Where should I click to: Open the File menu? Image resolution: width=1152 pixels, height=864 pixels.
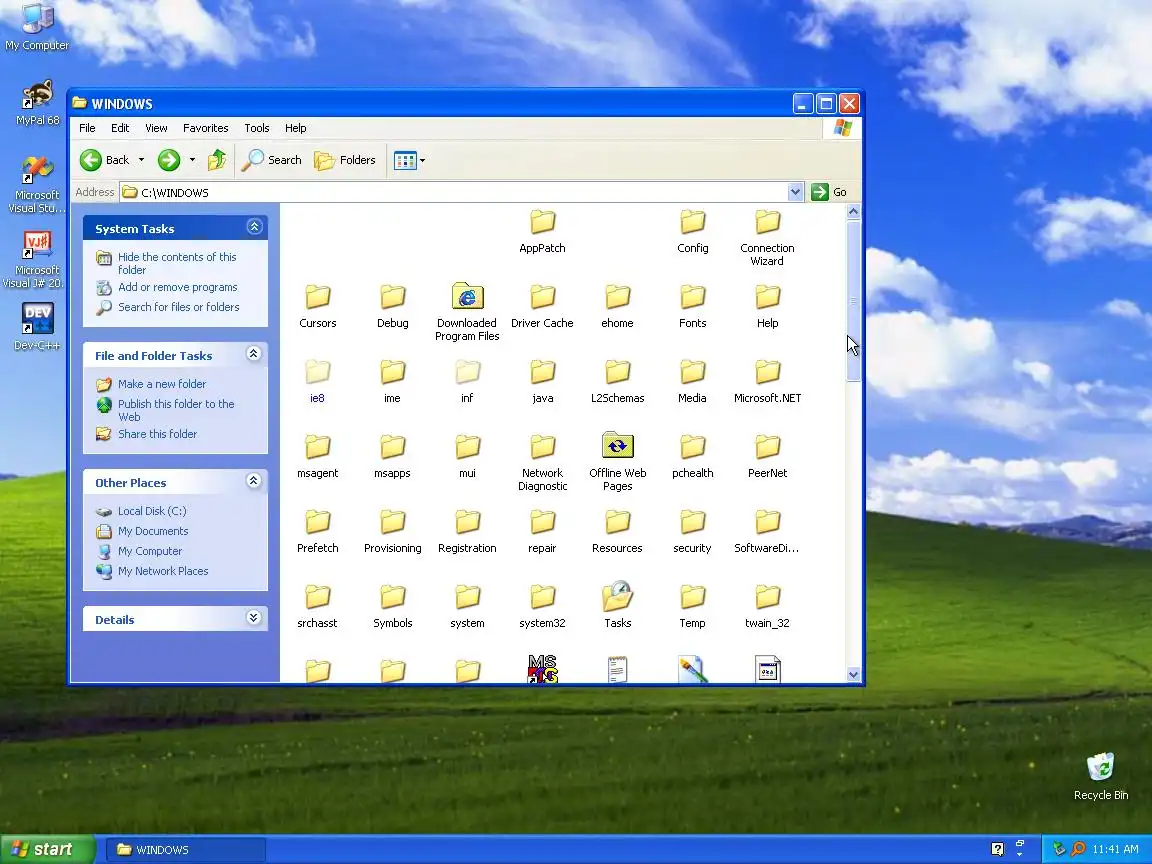pos(87,128)
